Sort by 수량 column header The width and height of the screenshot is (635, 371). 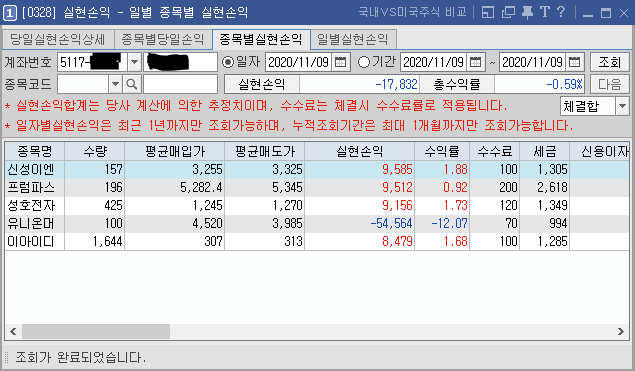[95, 151]
